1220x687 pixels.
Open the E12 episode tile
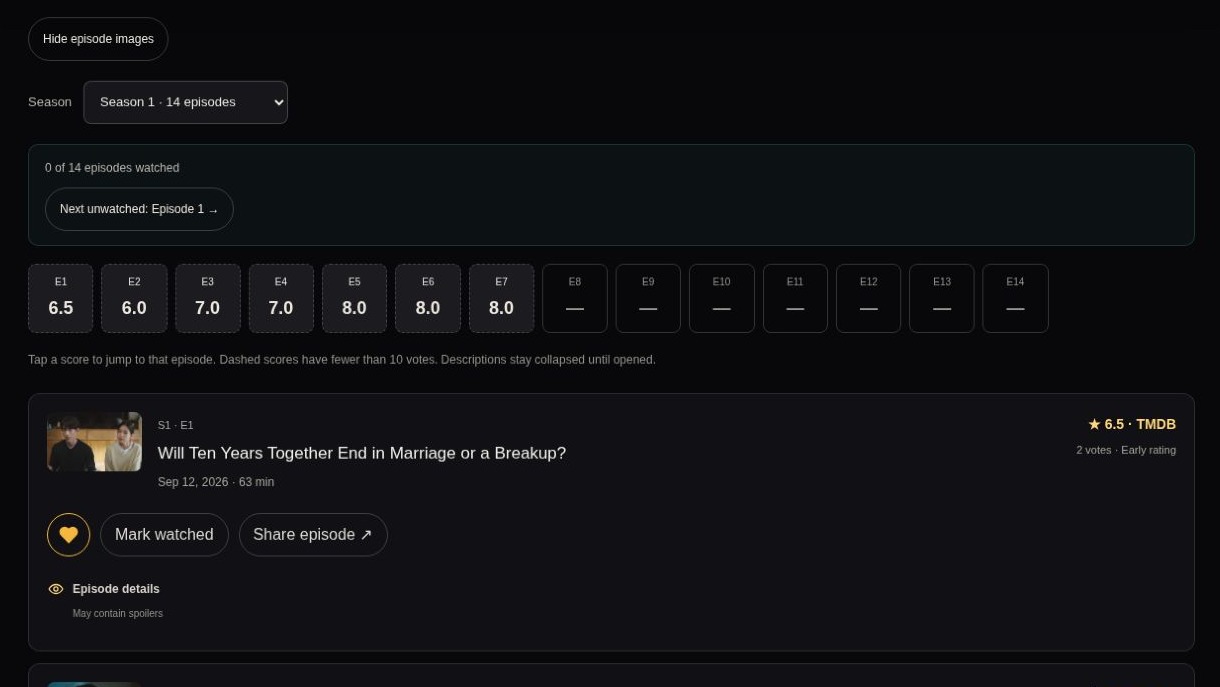click(x=868, y=298)
